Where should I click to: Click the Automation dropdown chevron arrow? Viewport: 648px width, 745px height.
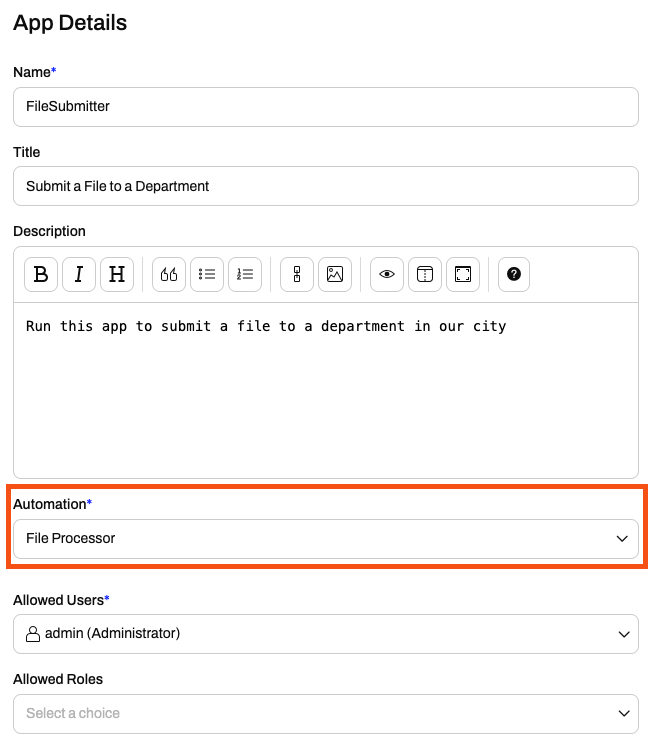pyautogui.click(x=622, y=539)
